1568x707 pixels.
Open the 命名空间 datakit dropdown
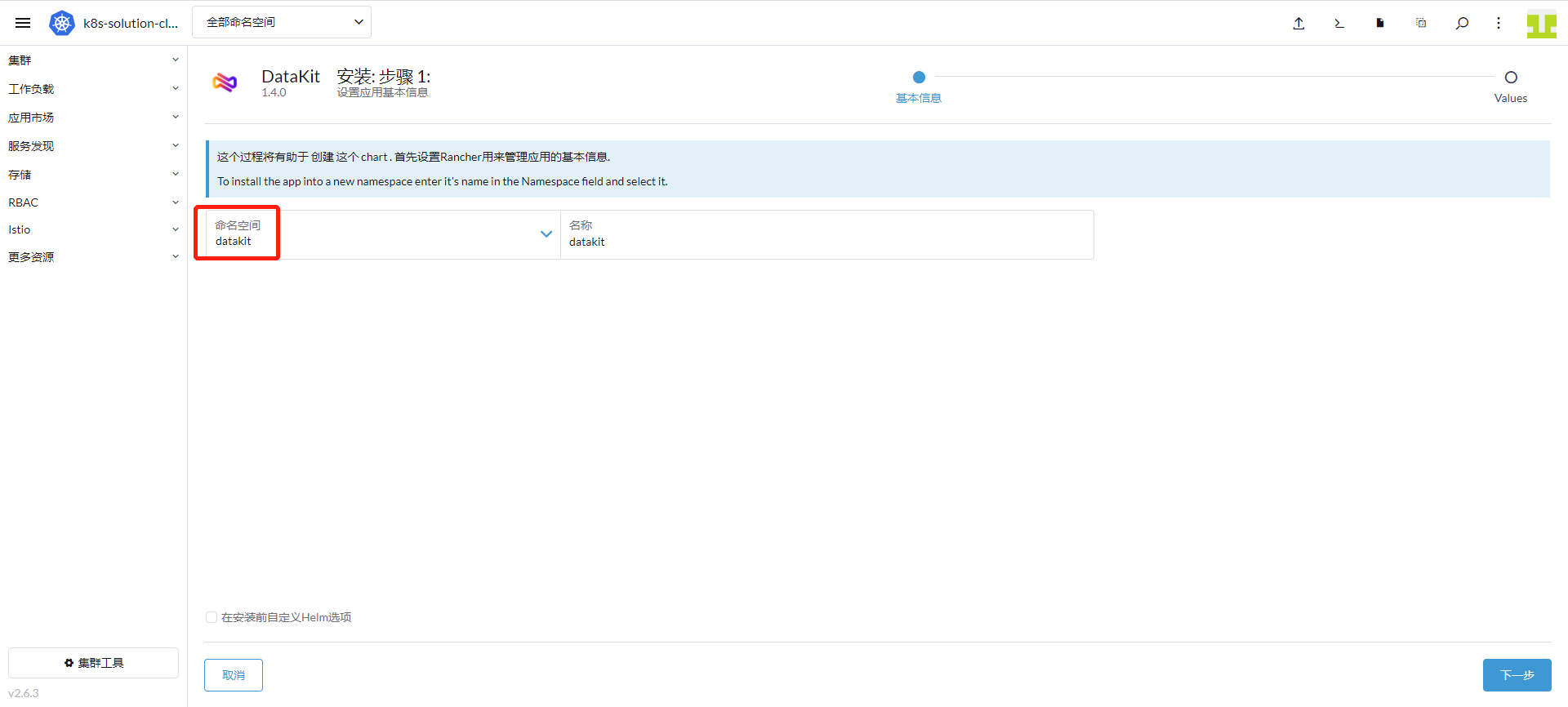click(383, 234)
